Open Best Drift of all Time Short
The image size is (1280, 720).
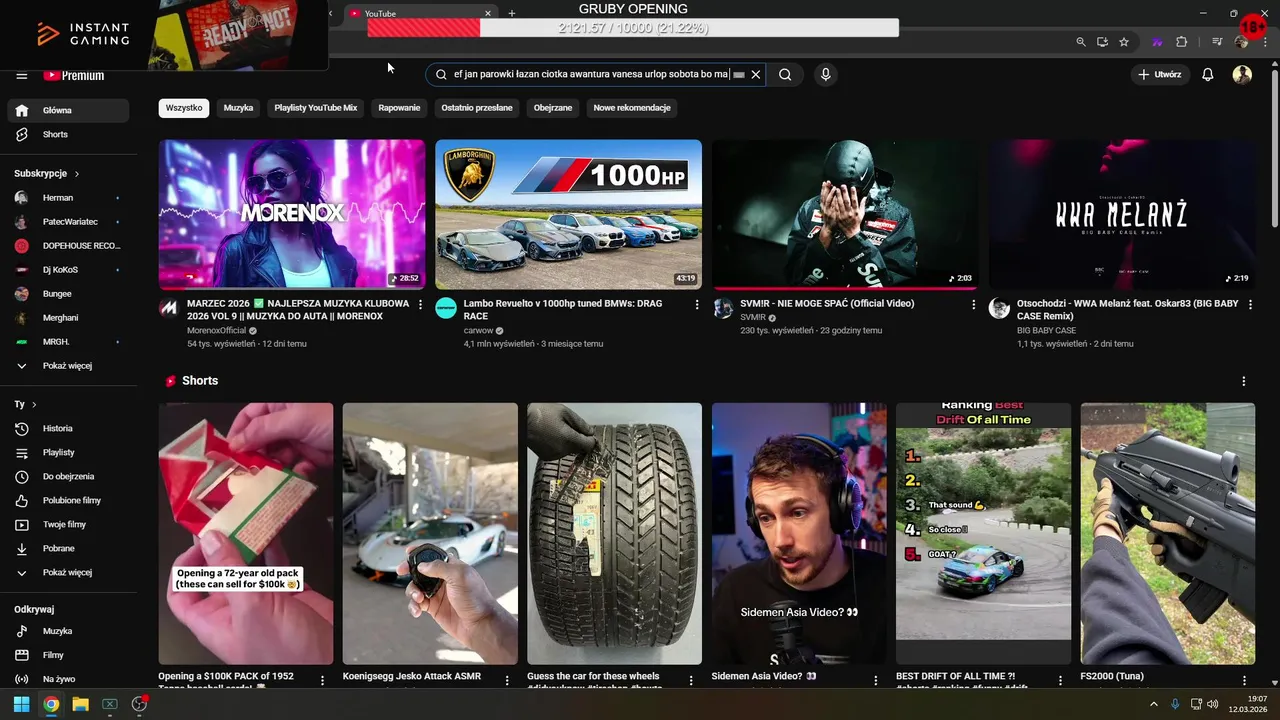[983, 534]
